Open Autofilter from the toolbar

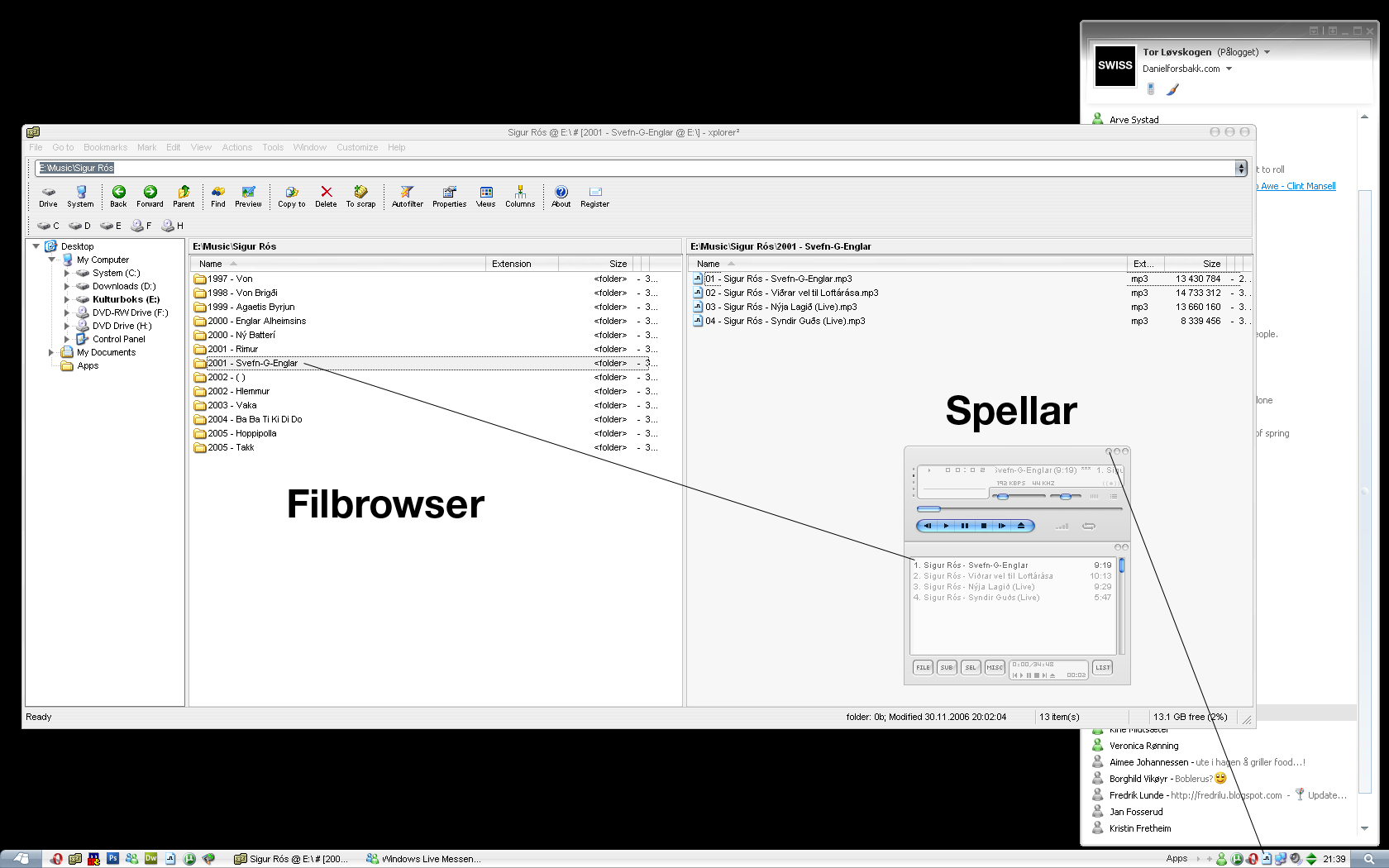(407, 197)
